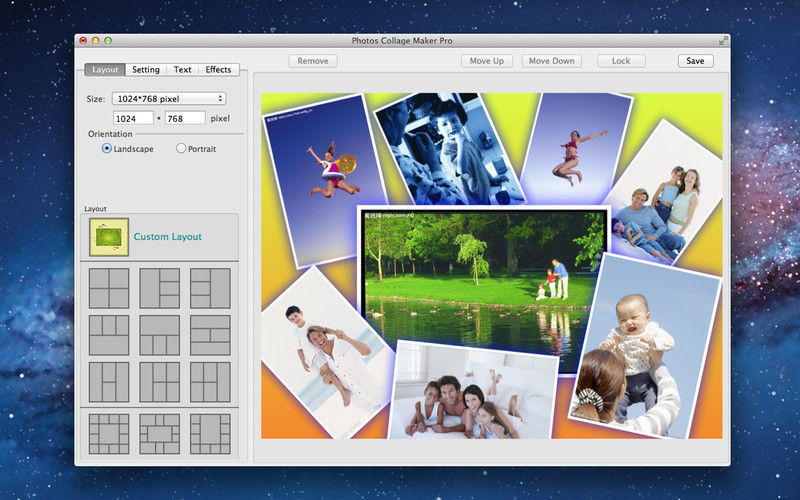
Task: Select the Custom Layout thumbnail
Action: click(109, 237)
